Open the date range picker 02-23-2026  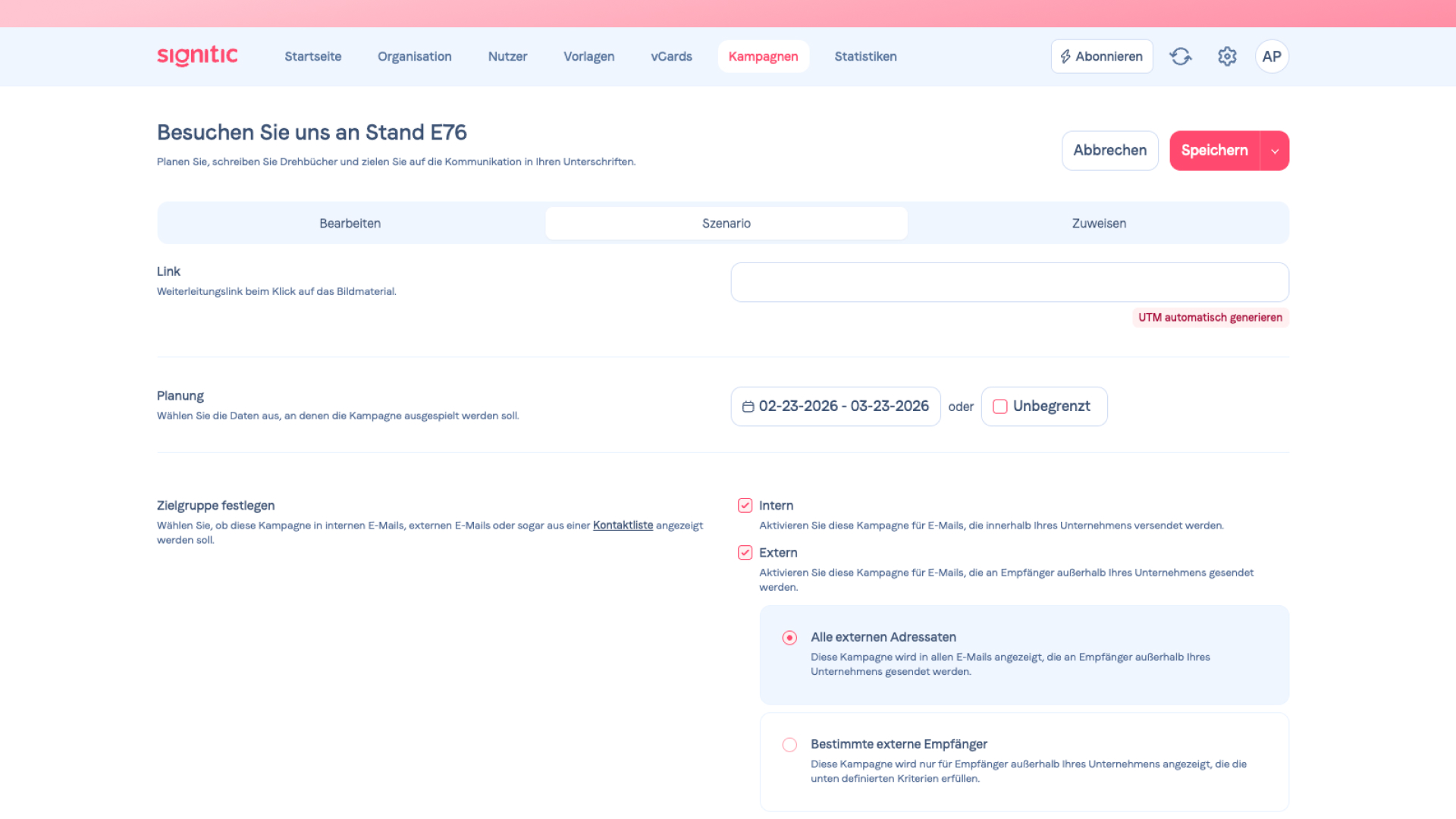pos(835,406)
